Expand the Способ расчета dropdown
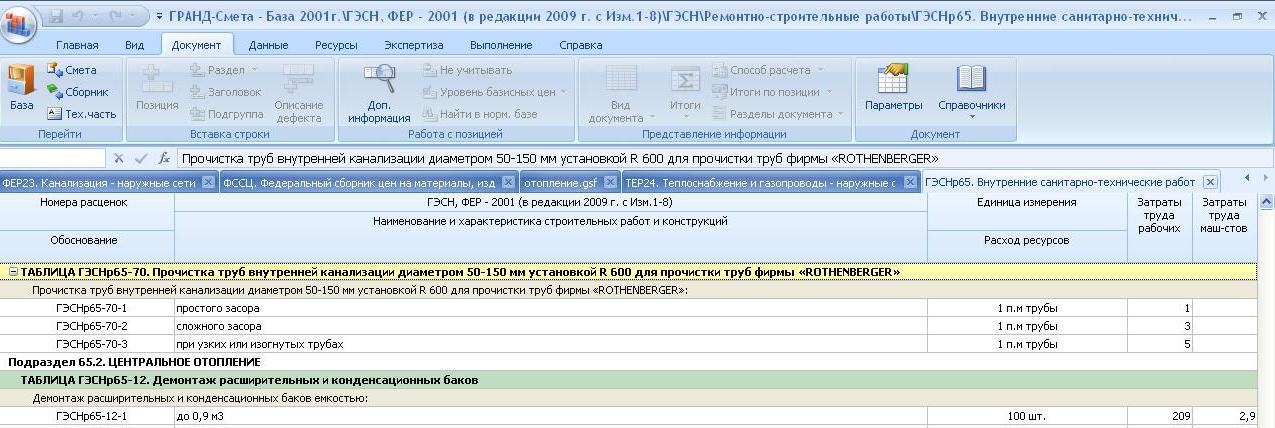 [768, 70]
